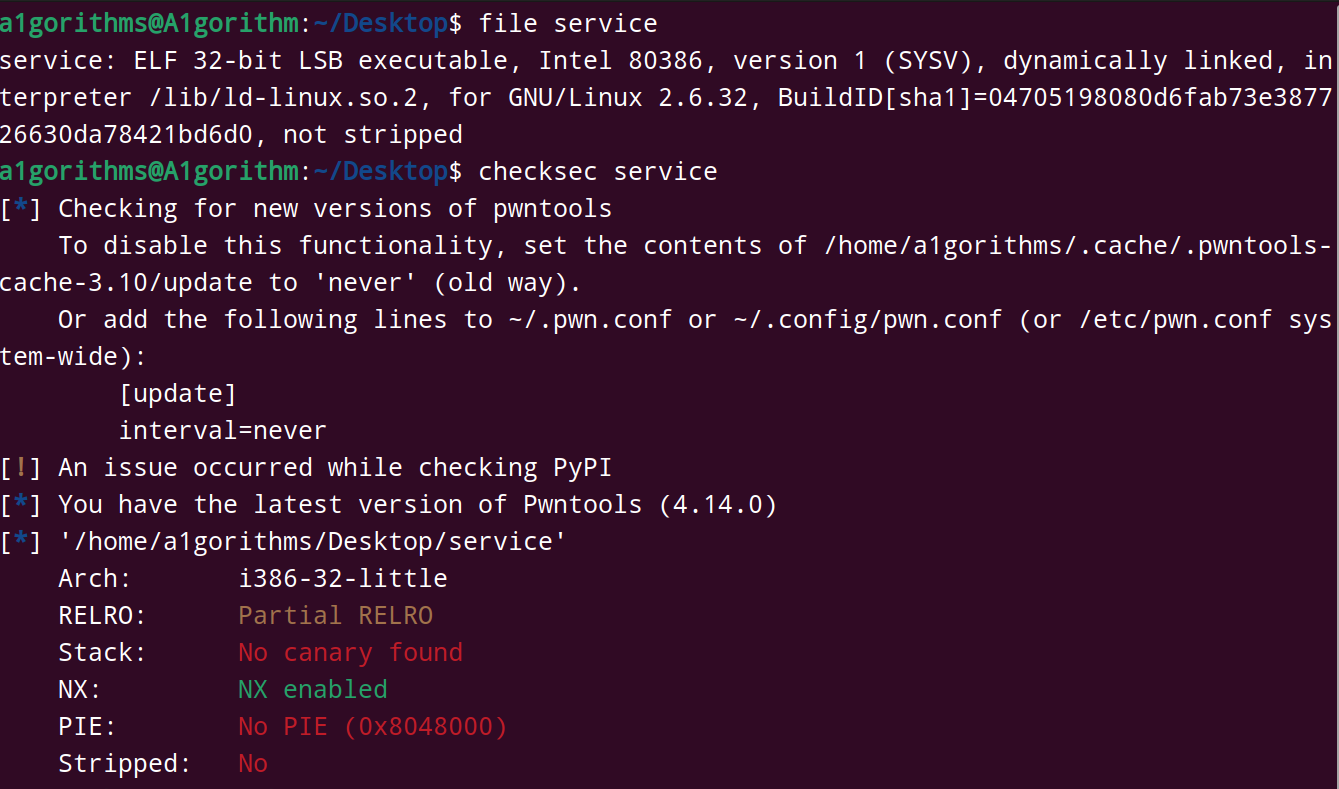Image resolution: width=1339 pixels, height=789 pixels.
Task: Click the 'Partial RELRO' value
Action: [x=335, y=616]
